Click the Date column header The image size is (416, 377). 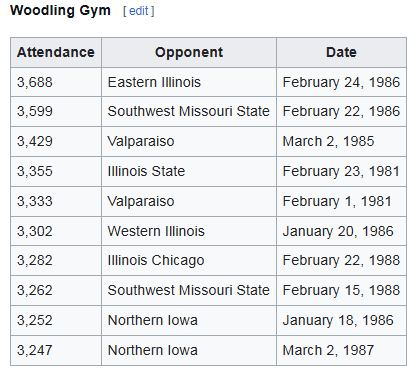pos(341,52)
